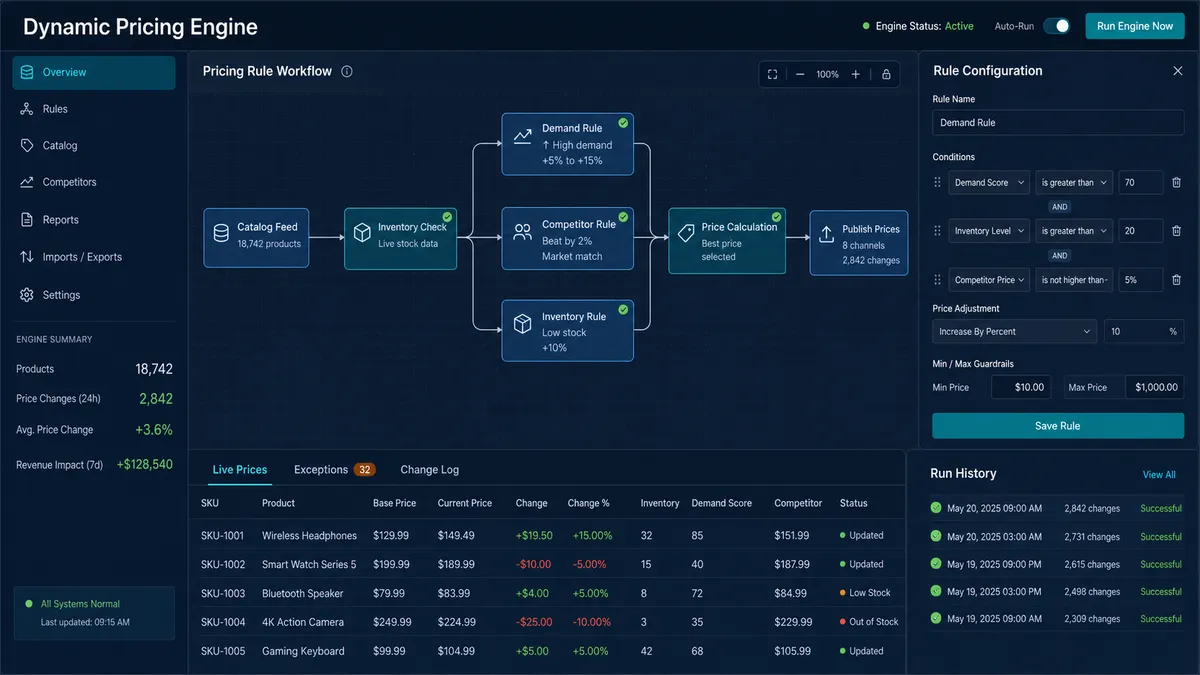Click the Low Stock status for SKU-1003

pyautogui.click(x=864, y=593)
